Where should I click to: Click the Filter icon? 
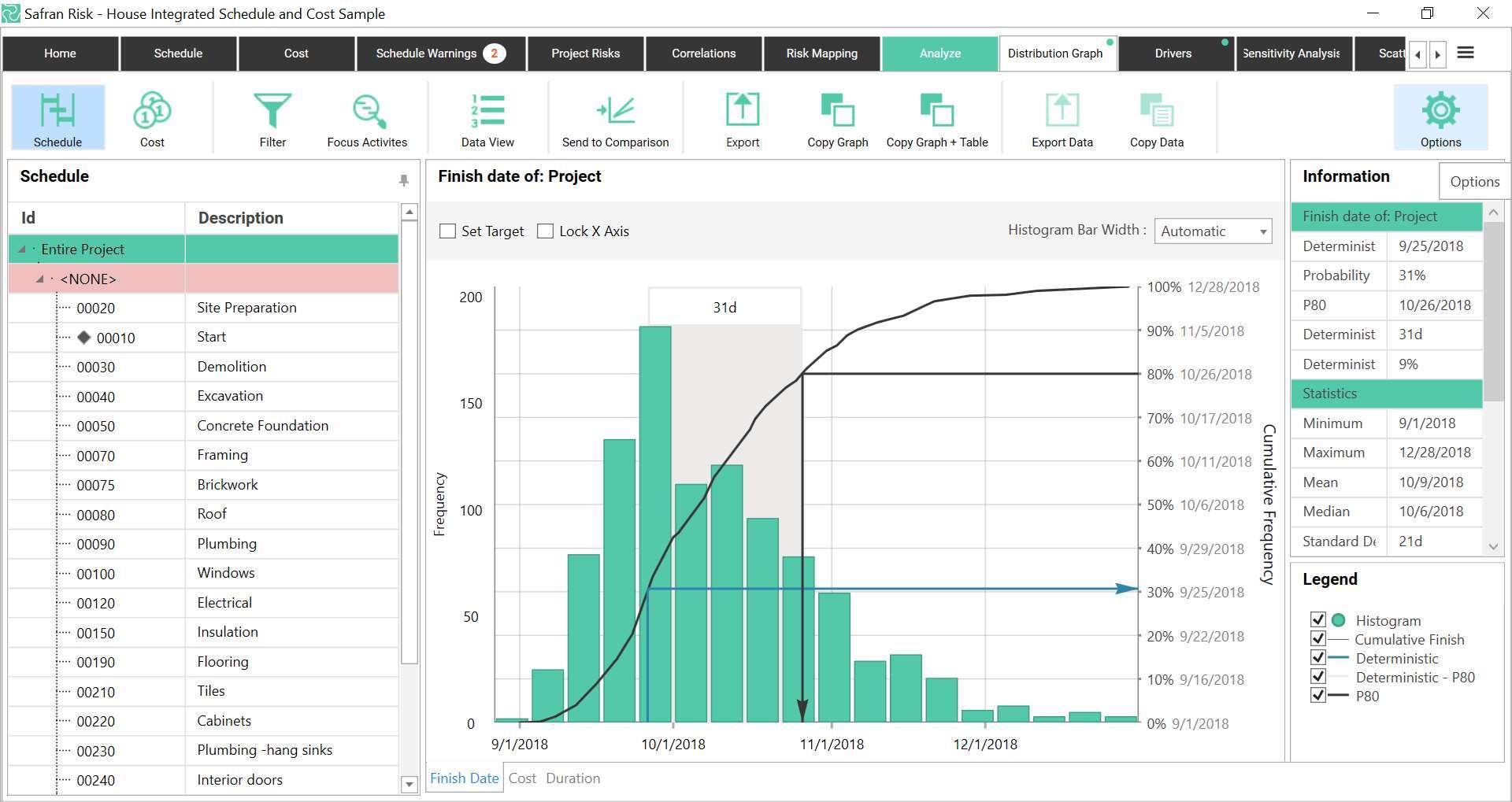coord(272,116)
